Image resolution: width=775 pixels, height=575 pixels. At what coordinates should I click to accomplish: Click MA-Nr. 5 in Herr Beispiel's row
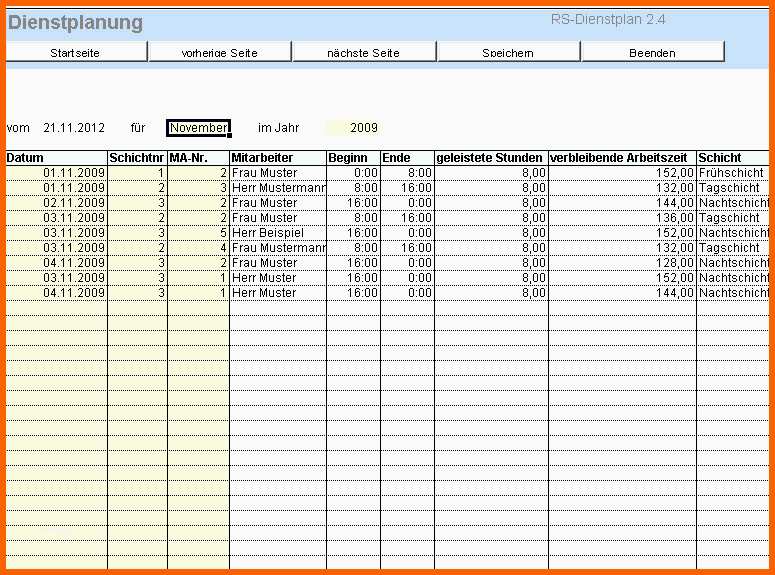[x=198, y=233]
